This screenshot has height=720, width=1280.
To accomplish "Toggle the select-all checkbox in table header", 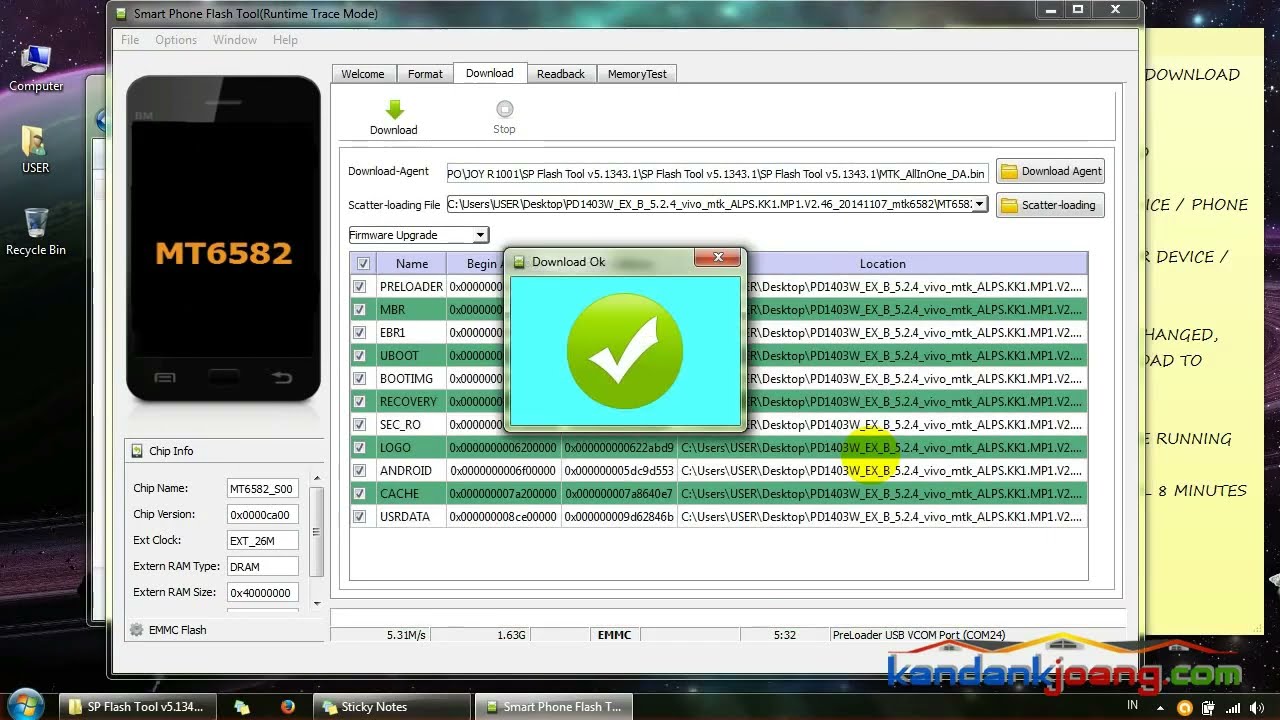I will (363, 264).
